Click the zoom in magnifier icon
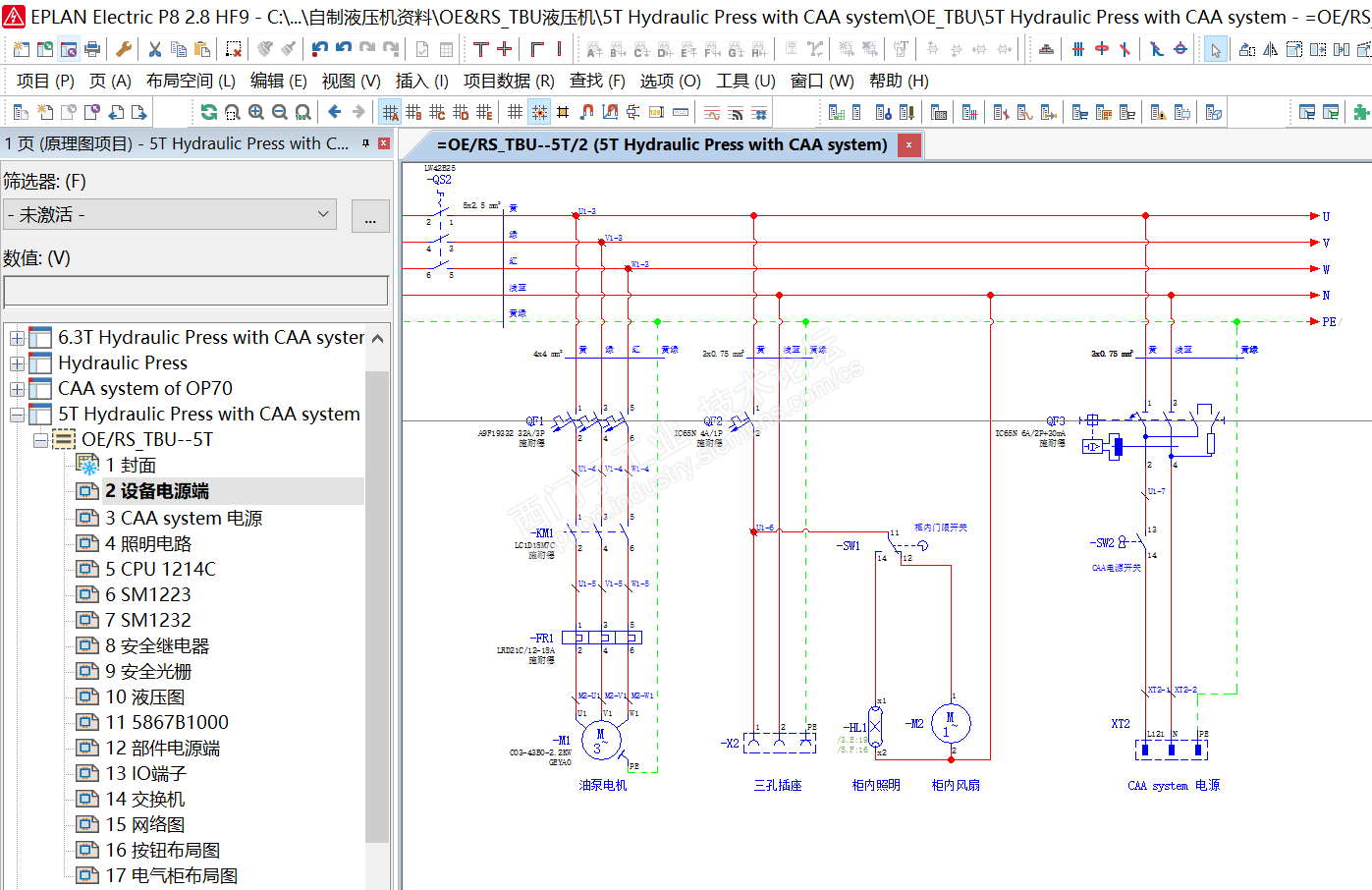Image resolution: width=1372 pixels, height=890 pixels. pyautogui.click(x=256, y=112)
